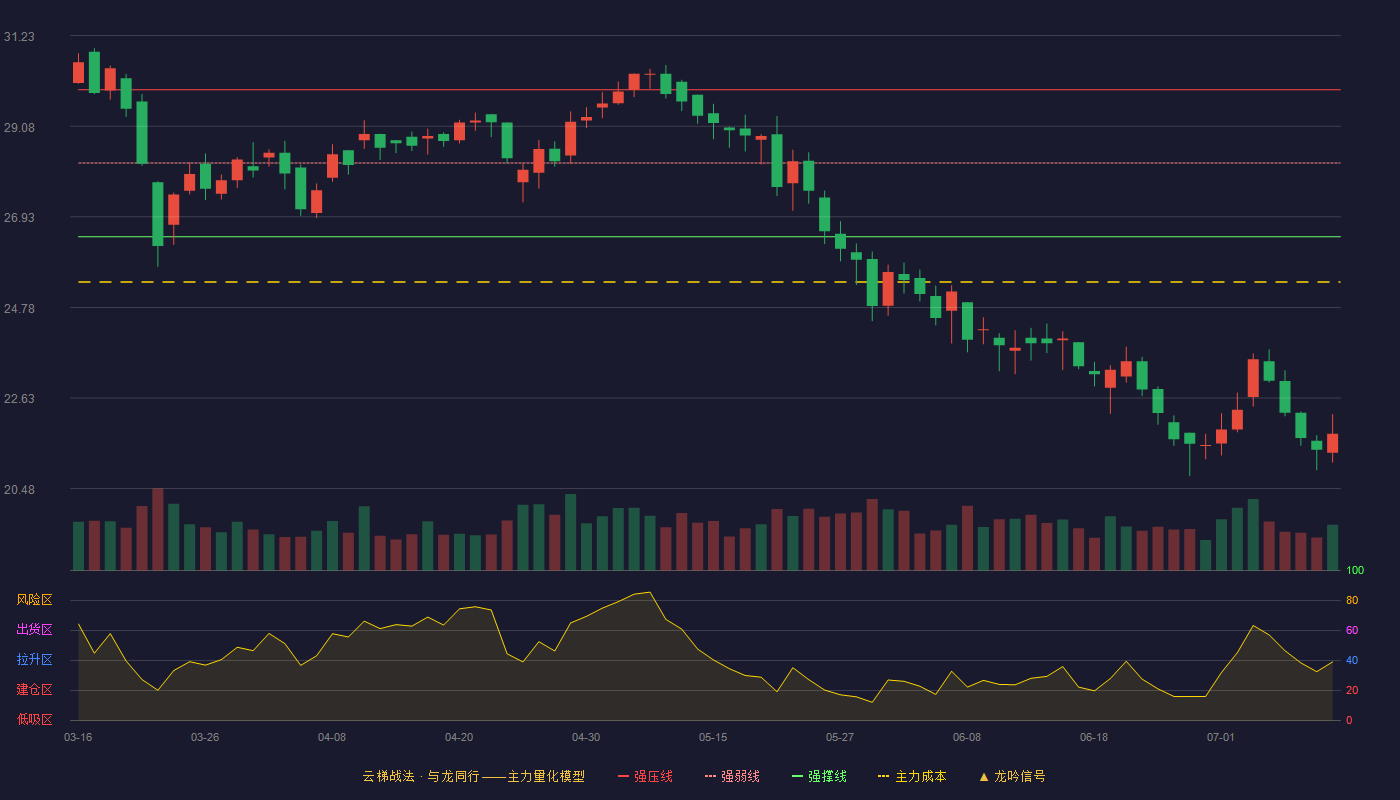The image size is (1400, 800).
Task: Toggle the 强压线 legend entry
Action: click(x=645, y=776)
